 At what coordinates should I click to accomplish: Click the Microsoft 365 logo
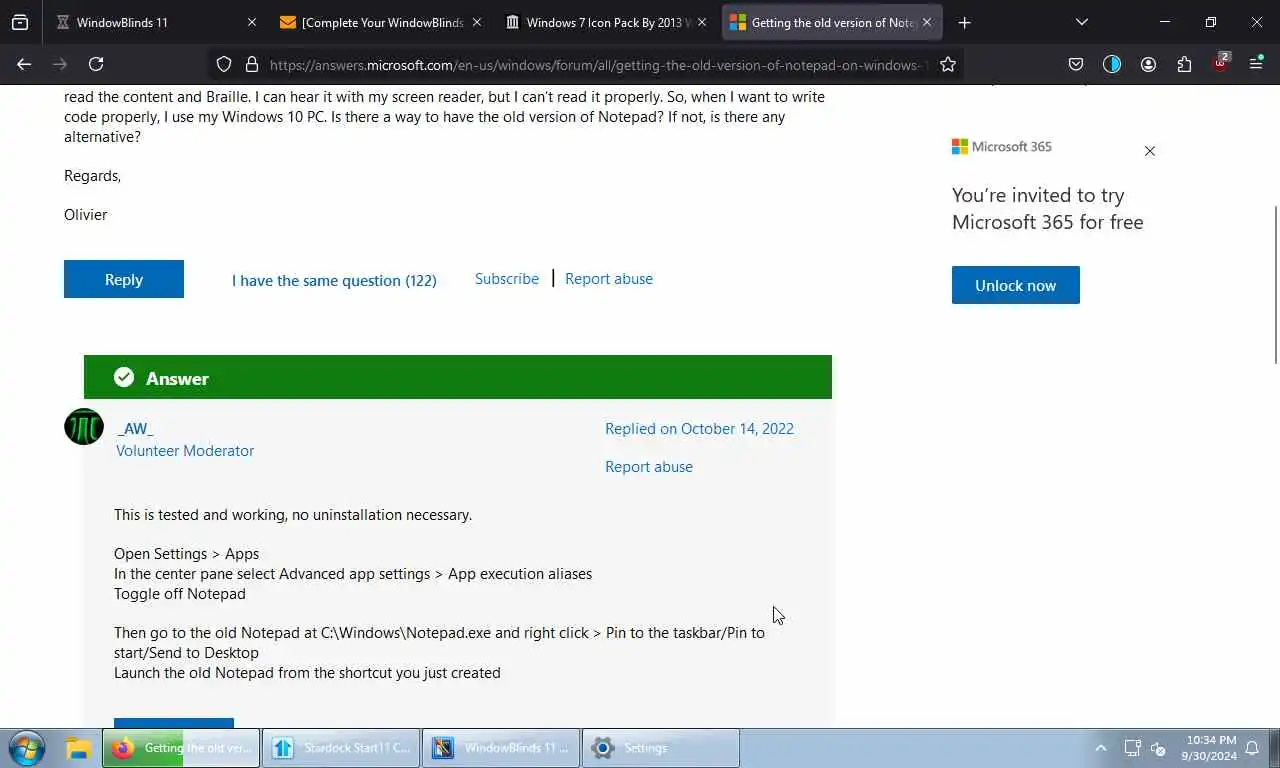click(1001, 146)
